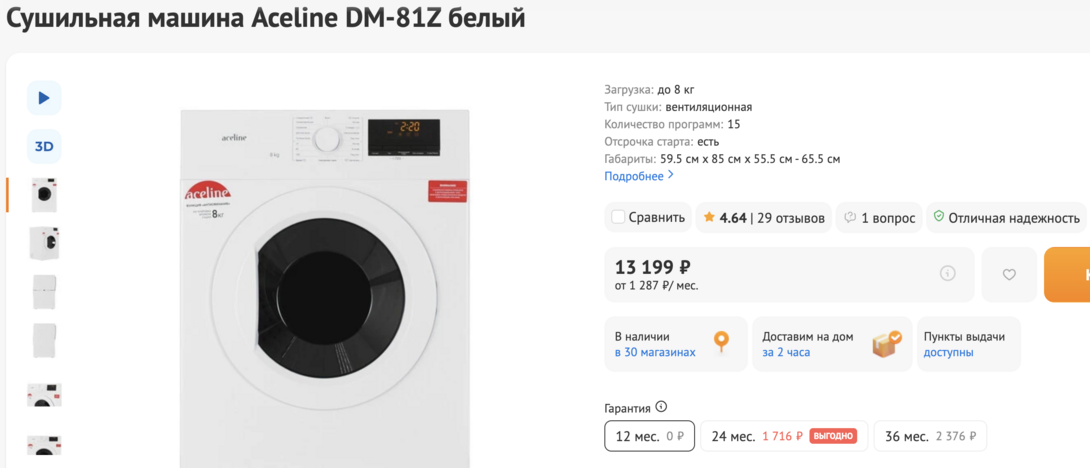Open the 1 вопрос section

879,218
